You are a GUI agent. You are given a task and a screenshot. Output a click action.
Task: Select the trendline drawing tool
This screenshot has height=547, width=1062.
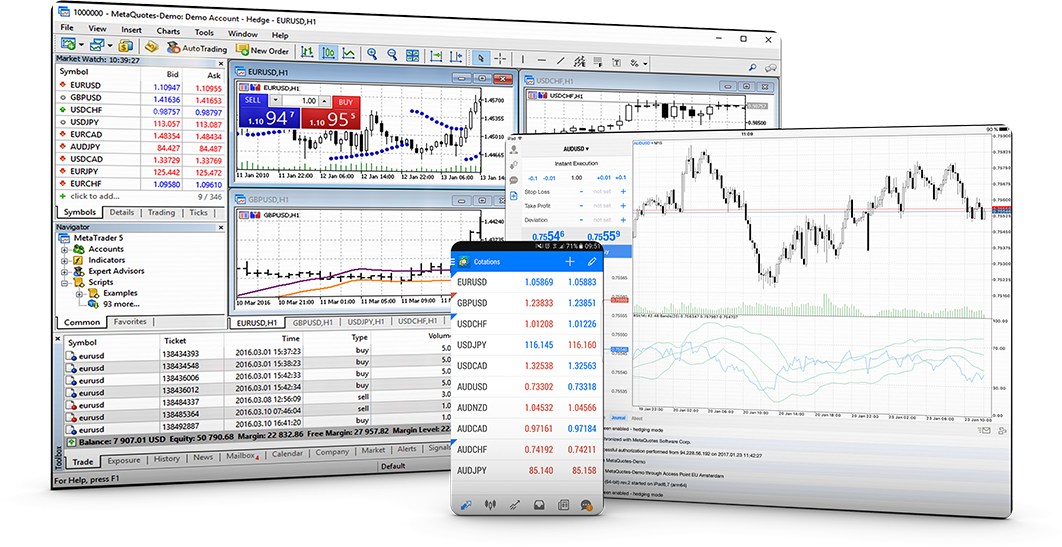(561, 60)
